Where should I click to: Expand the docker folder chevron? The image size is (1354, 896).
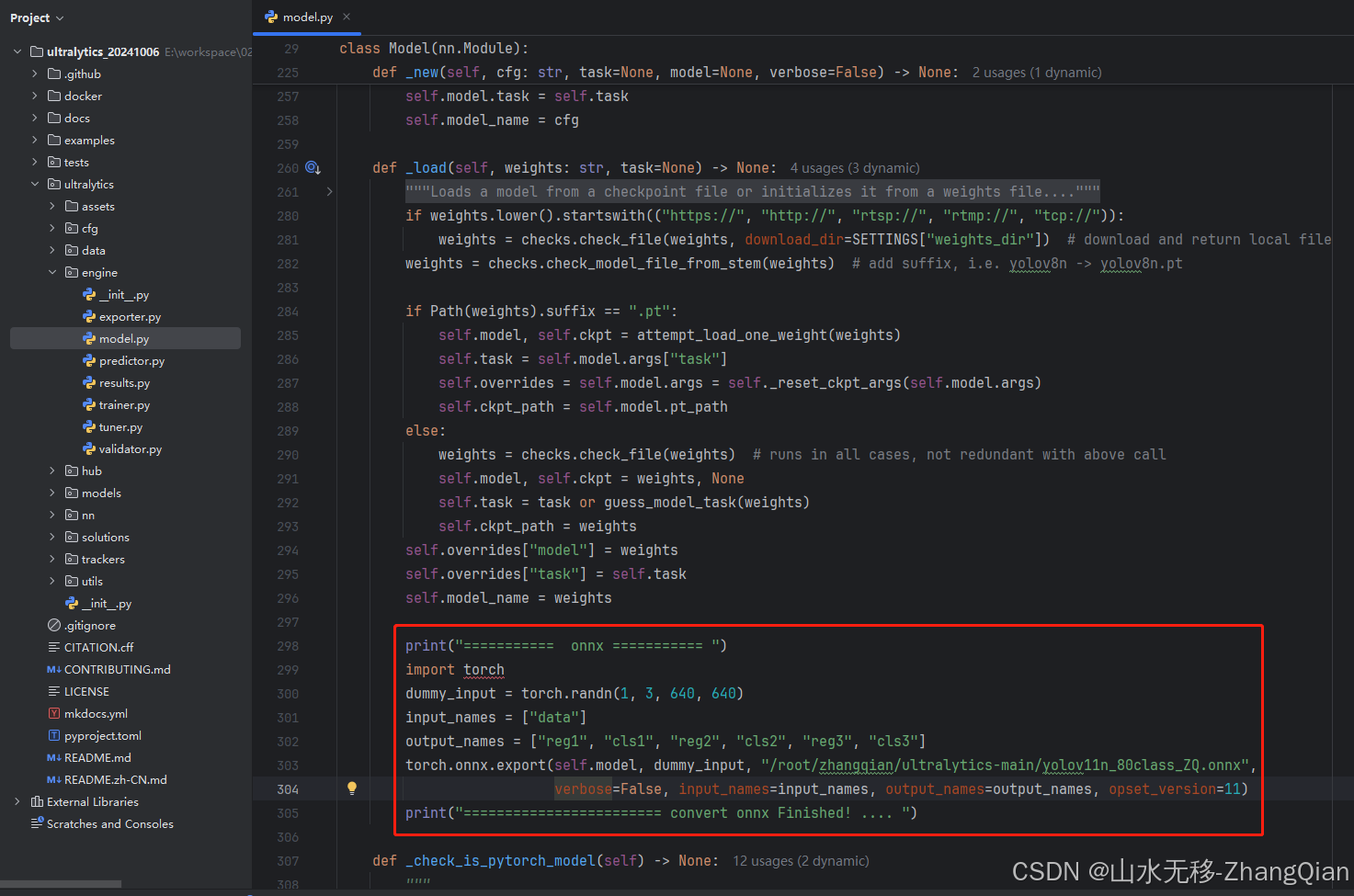(x=35, y=96)
